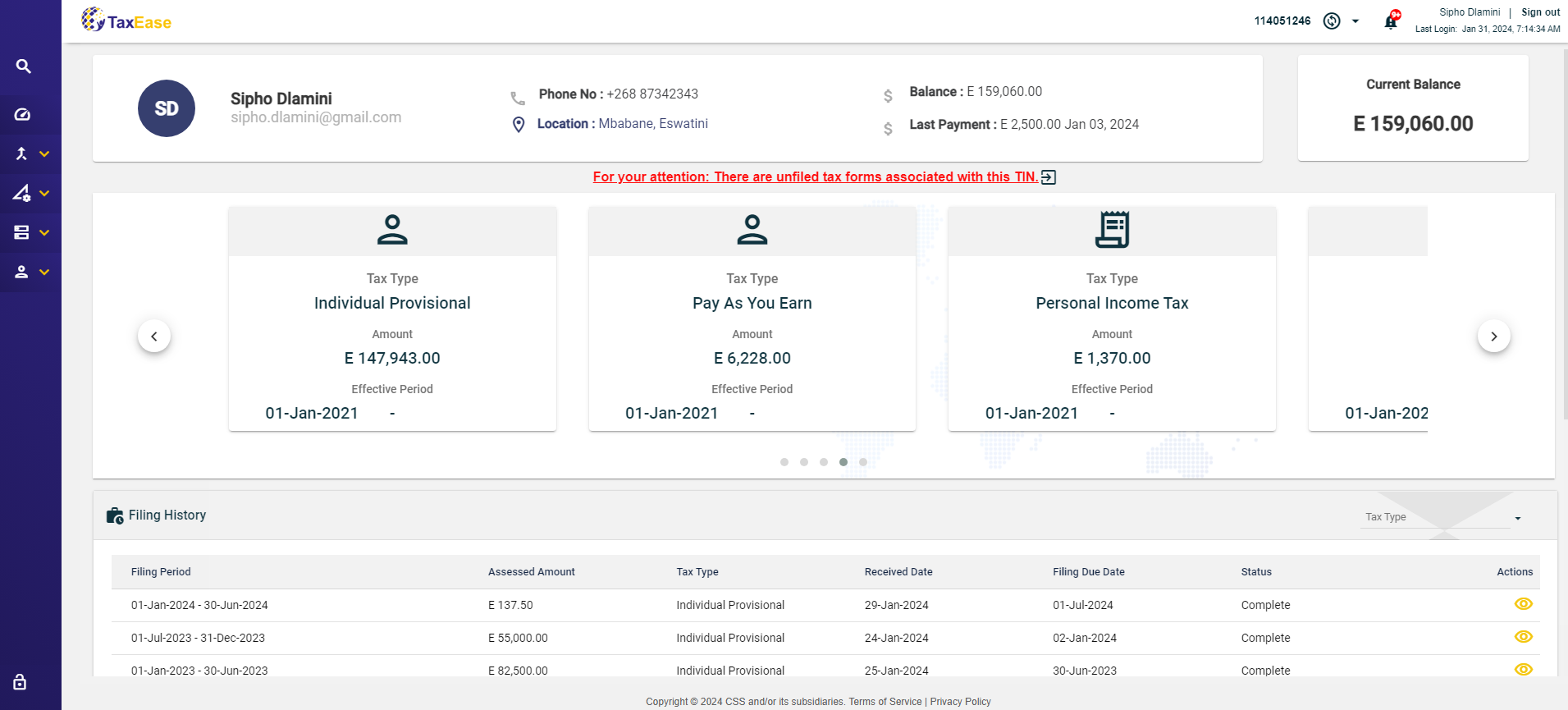
Task: Click the Current Balance E 159,060.00 value
Action: coord(1413,124)
